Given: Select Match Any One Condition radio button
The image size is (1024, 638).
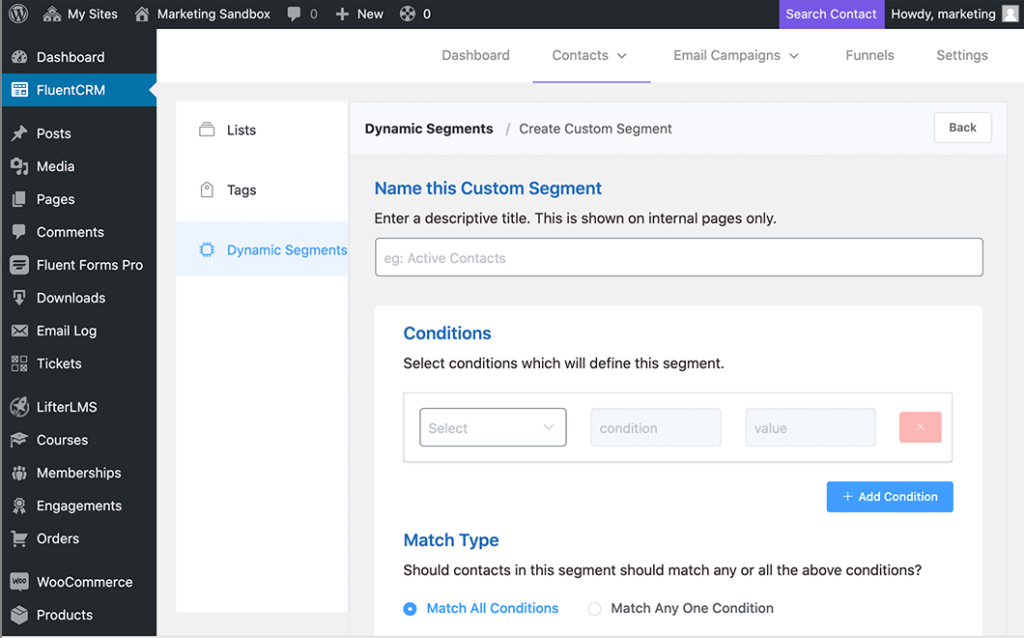Looking at the screenshot, I should tap(594, 609).
